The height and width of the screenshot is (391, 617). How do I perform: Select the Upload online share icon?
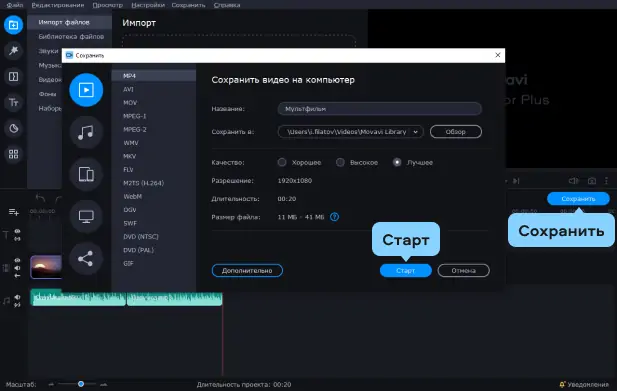point(86,258)
